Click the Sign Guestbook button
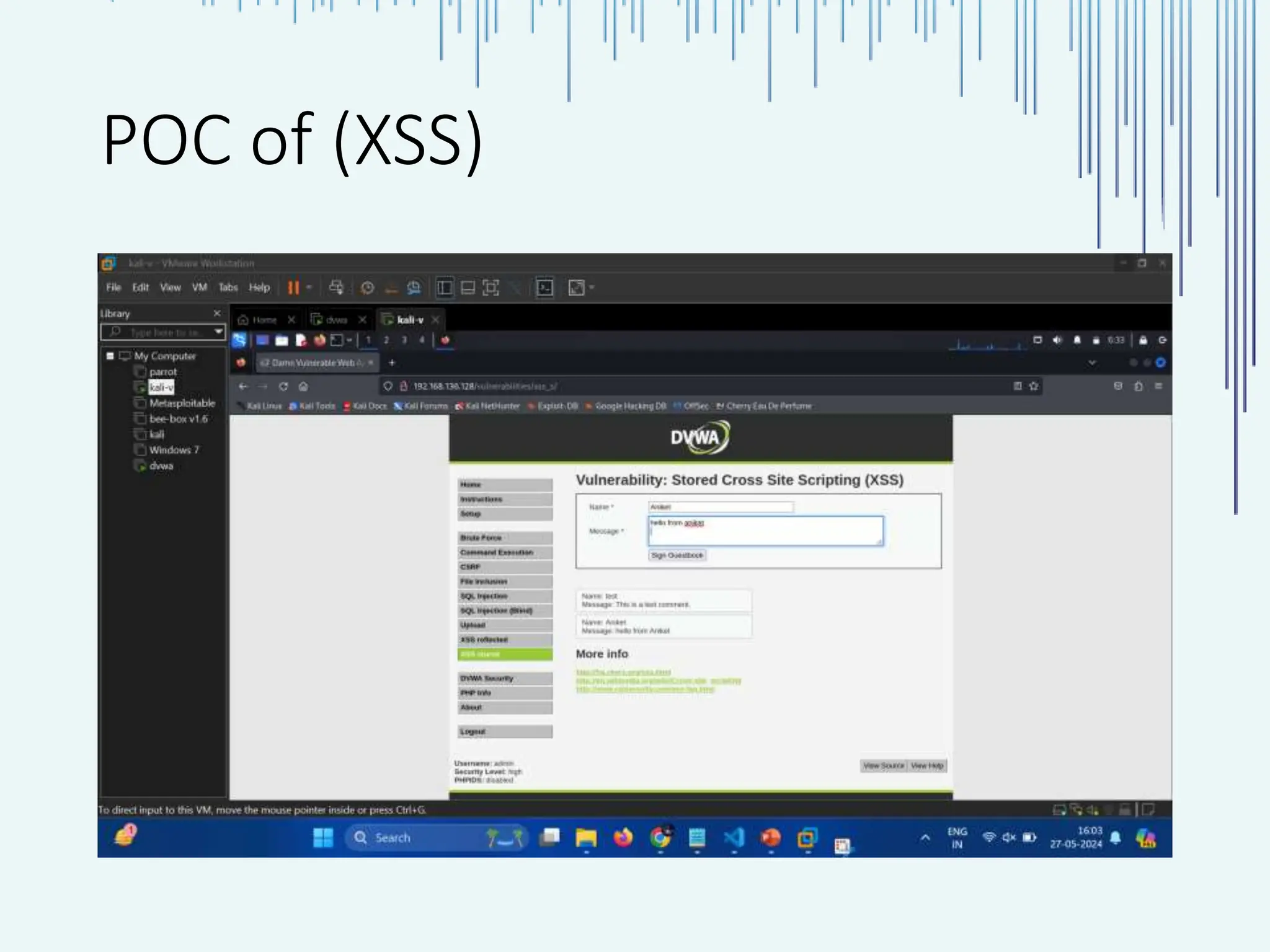1270x952 pixels. 677,555
